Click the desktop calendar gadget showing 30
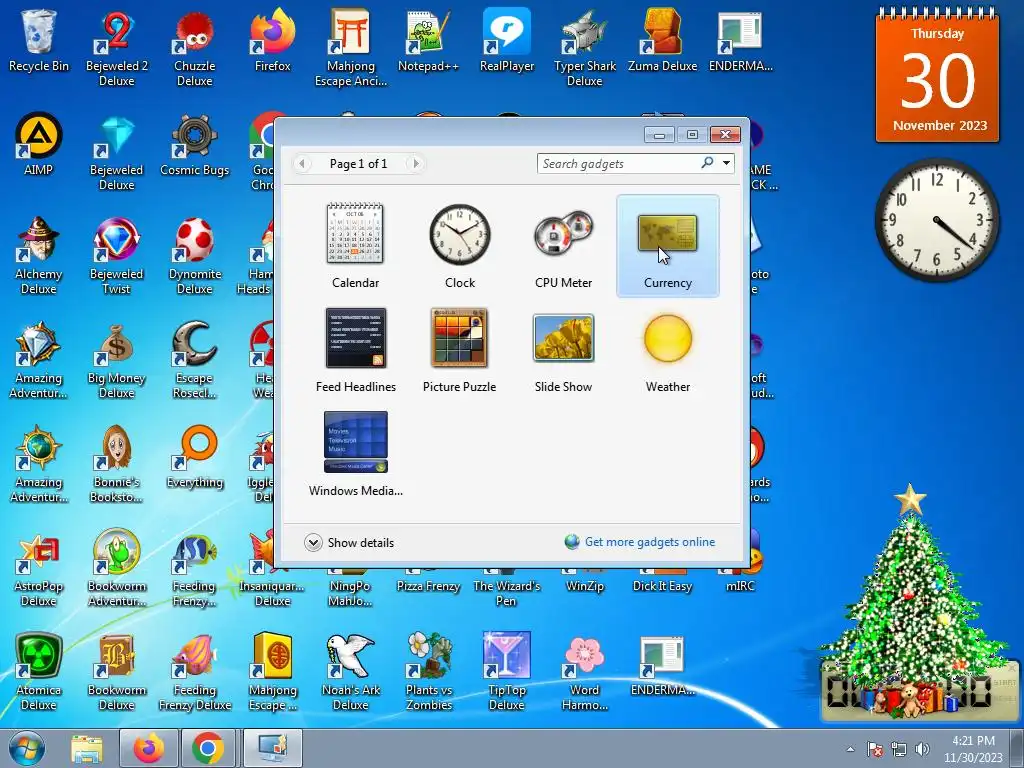Image resolution: width=1024 pixels, height=768 pixels. tap(937, 75)
